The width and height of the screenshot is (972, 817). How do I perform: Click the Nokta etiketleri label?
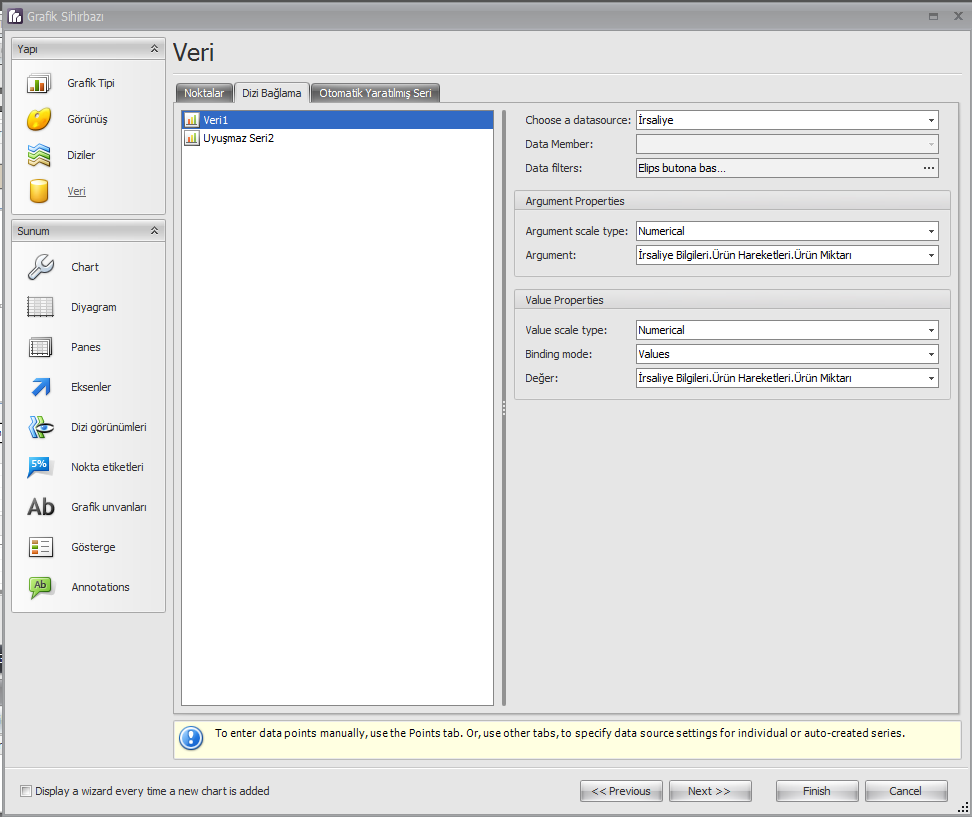click(x=107, y=467)
